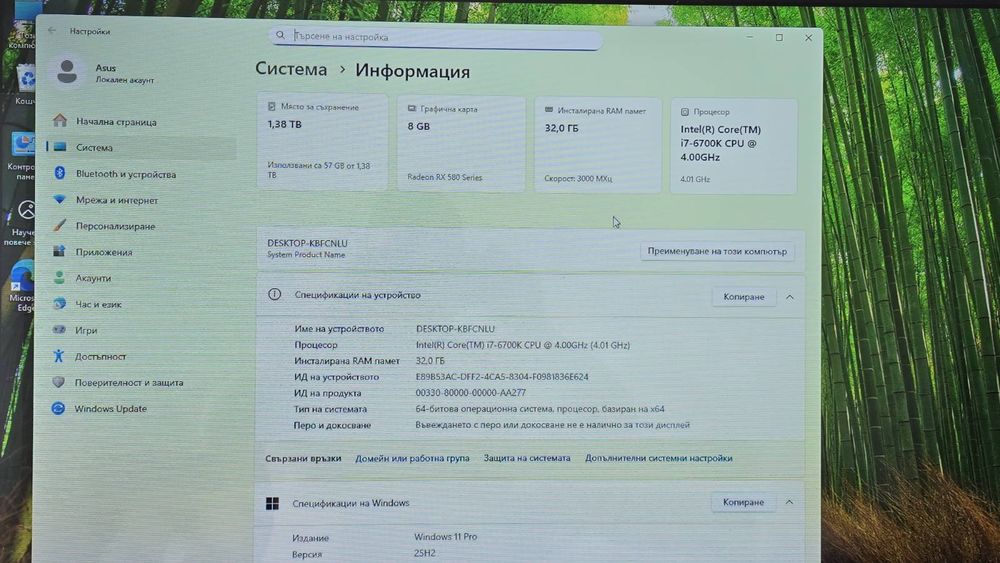Collapse Спецификации на устройство section
The width and height of the screenshot is (1000, 563).
[790, 297]
